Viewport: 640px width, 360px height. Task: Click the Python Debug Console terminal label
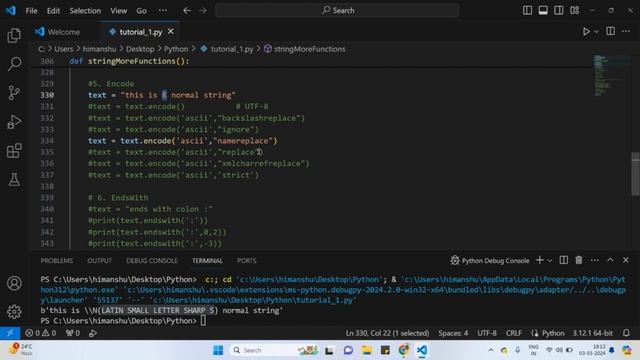490,260
